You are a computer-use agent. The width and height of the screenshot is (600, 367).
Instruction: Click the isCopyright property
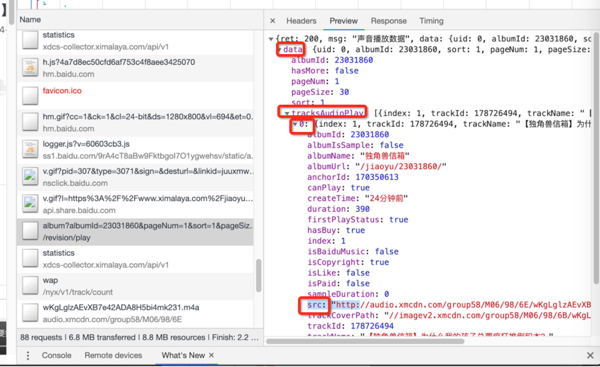pos(348,263)
